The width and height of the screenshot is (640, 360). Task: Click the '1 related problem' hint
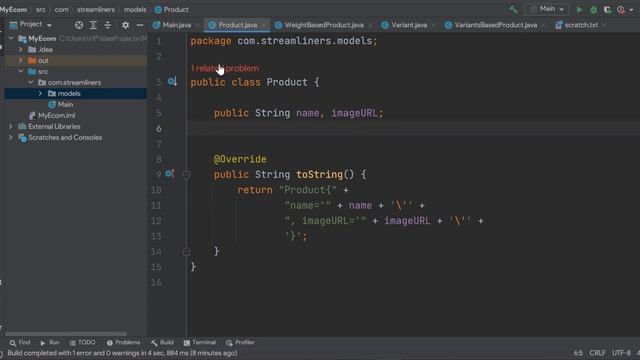(225, 69)
